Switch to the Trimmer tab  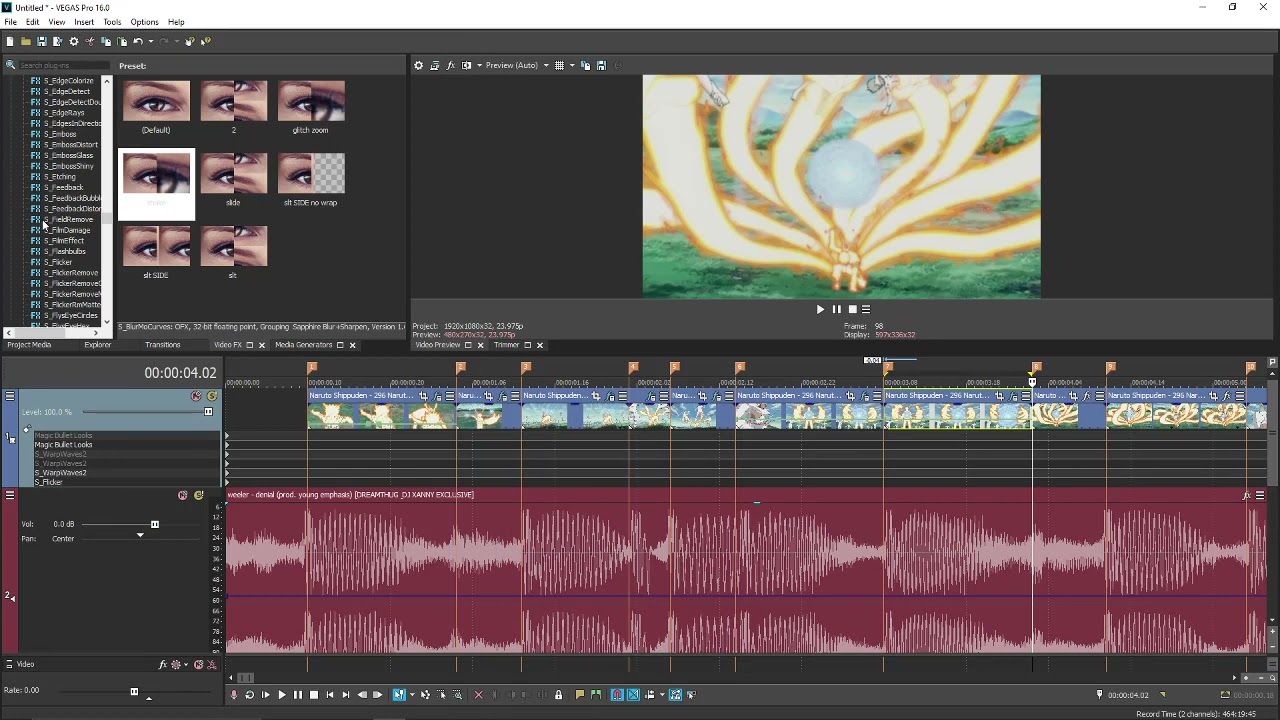[x=506, y=345]
